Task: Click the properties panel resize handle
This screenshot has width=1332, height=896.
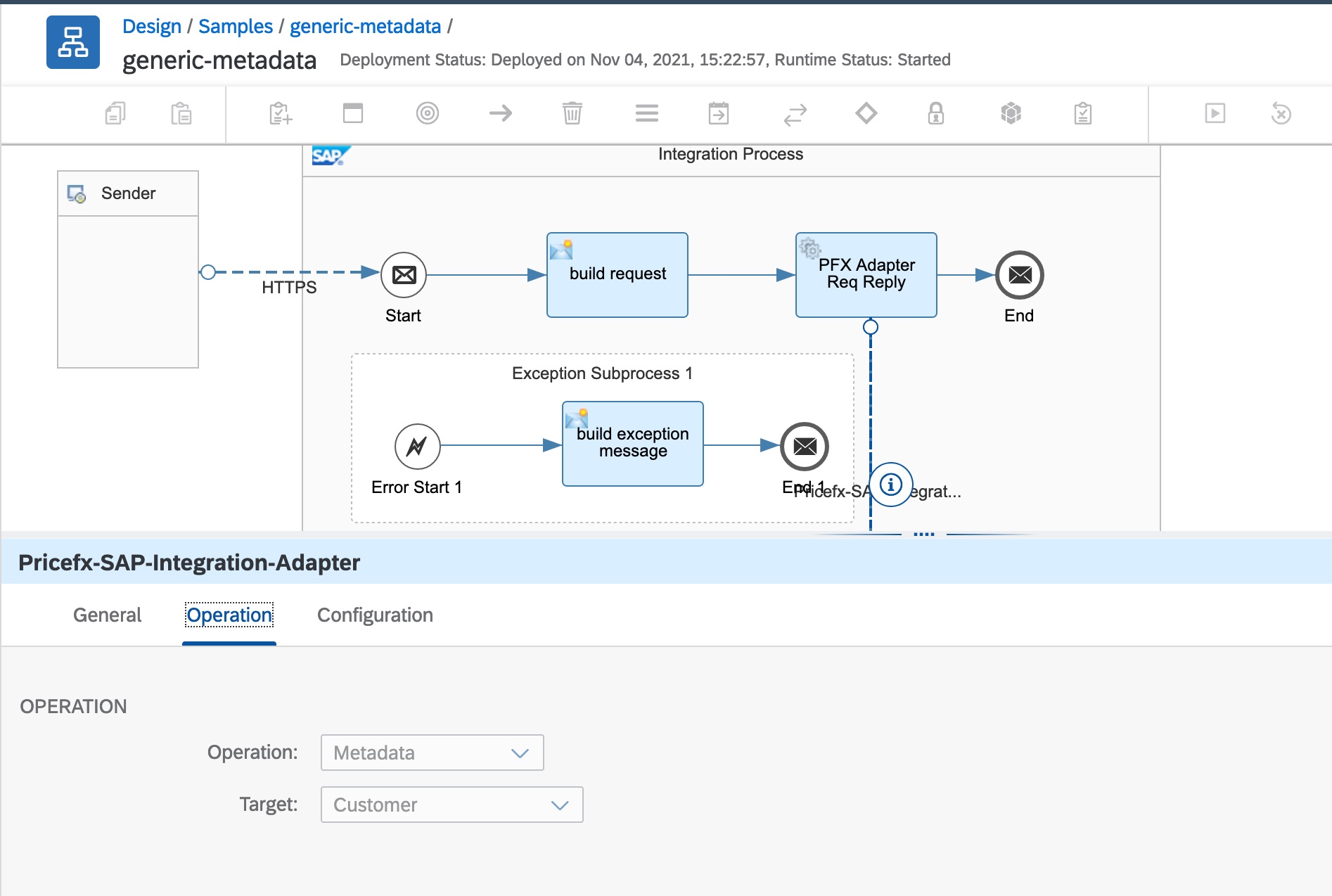Action: (923, 535)
